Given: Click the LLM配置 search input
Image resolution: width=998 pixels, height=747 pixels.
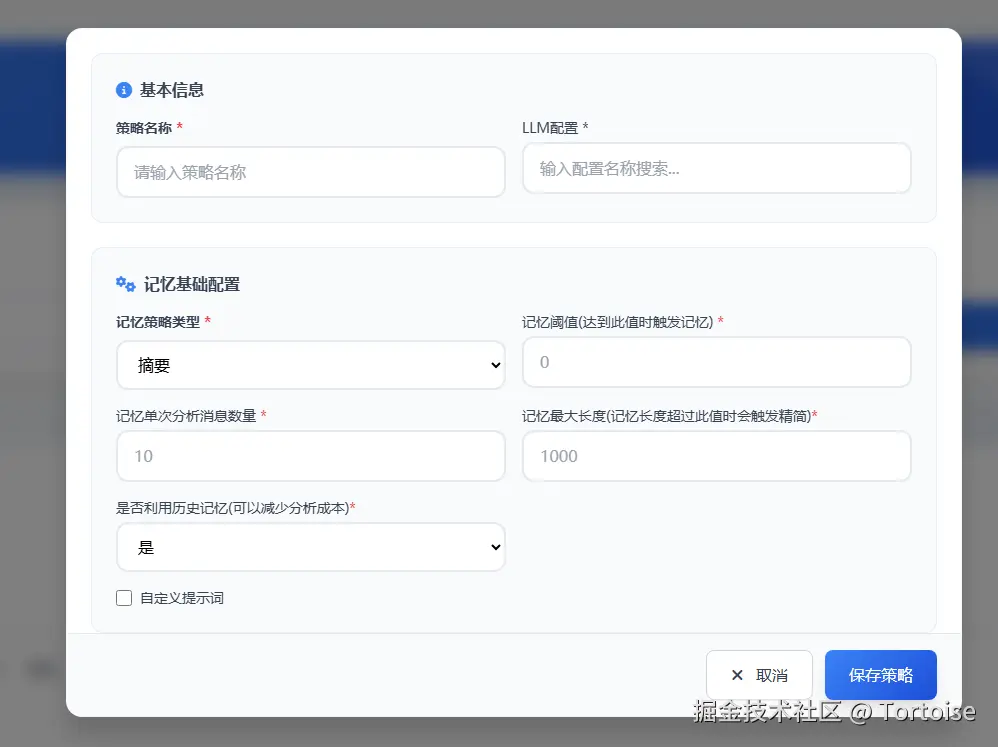Looking at the screenshot, I should [x=717, y=168].
